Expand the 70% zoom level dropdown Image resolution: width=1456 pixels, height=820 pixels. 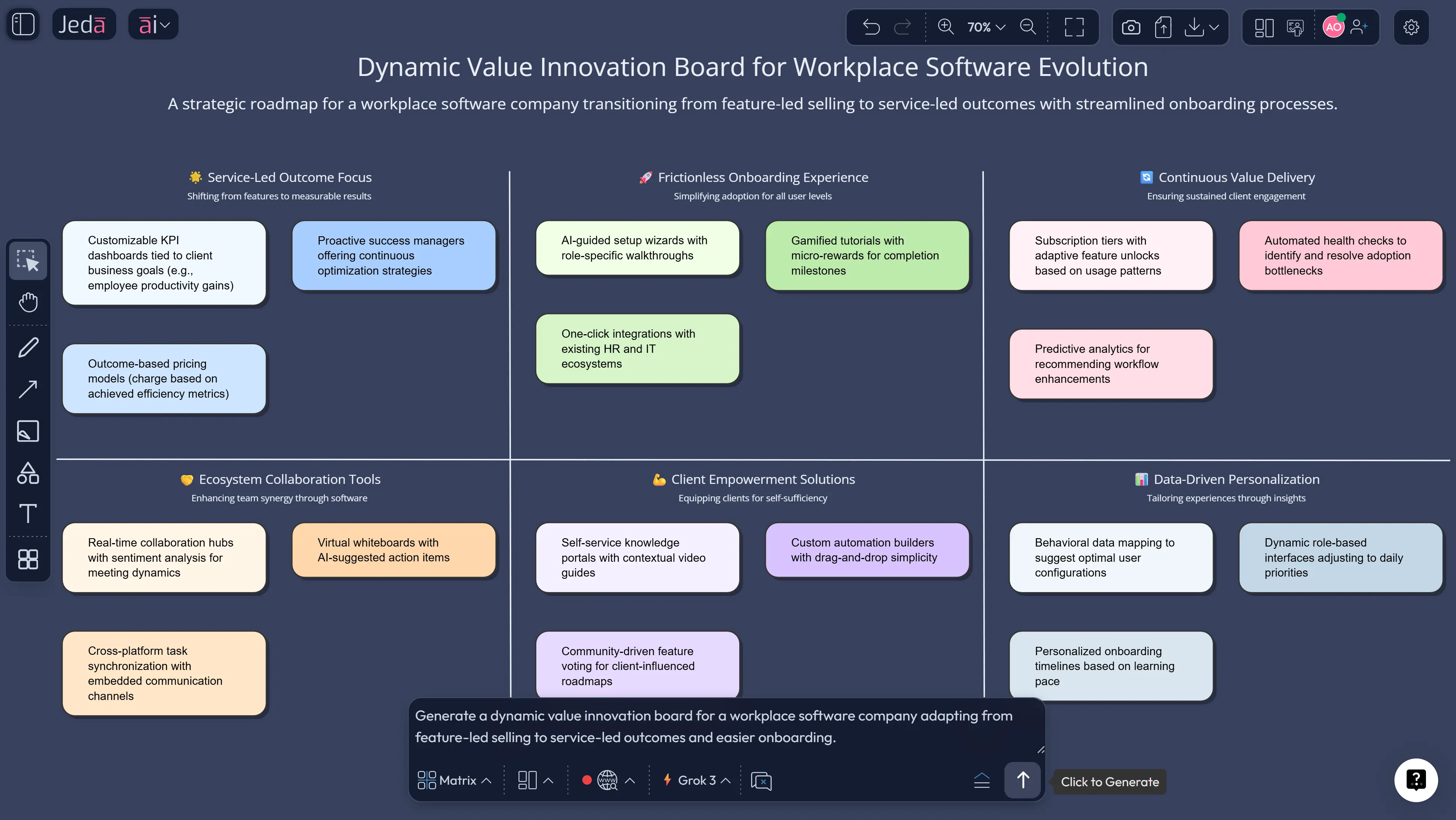click(986, 27)
